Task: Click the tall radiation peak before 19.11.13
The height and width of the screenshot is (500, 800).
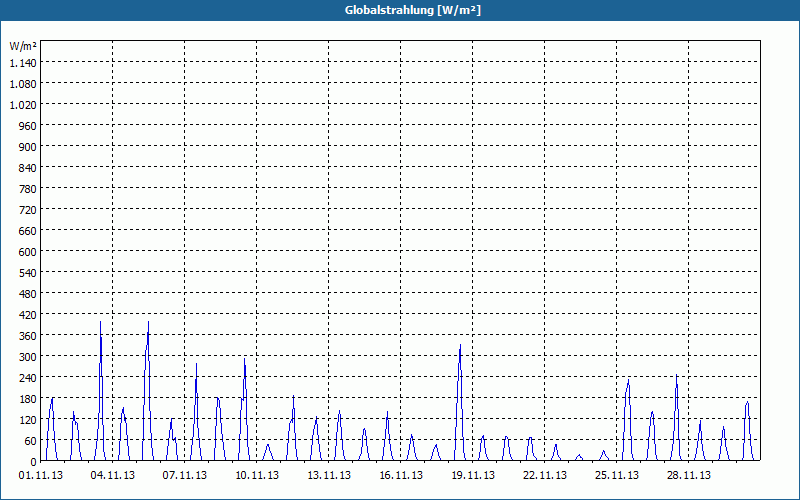Action: [460, 402]
